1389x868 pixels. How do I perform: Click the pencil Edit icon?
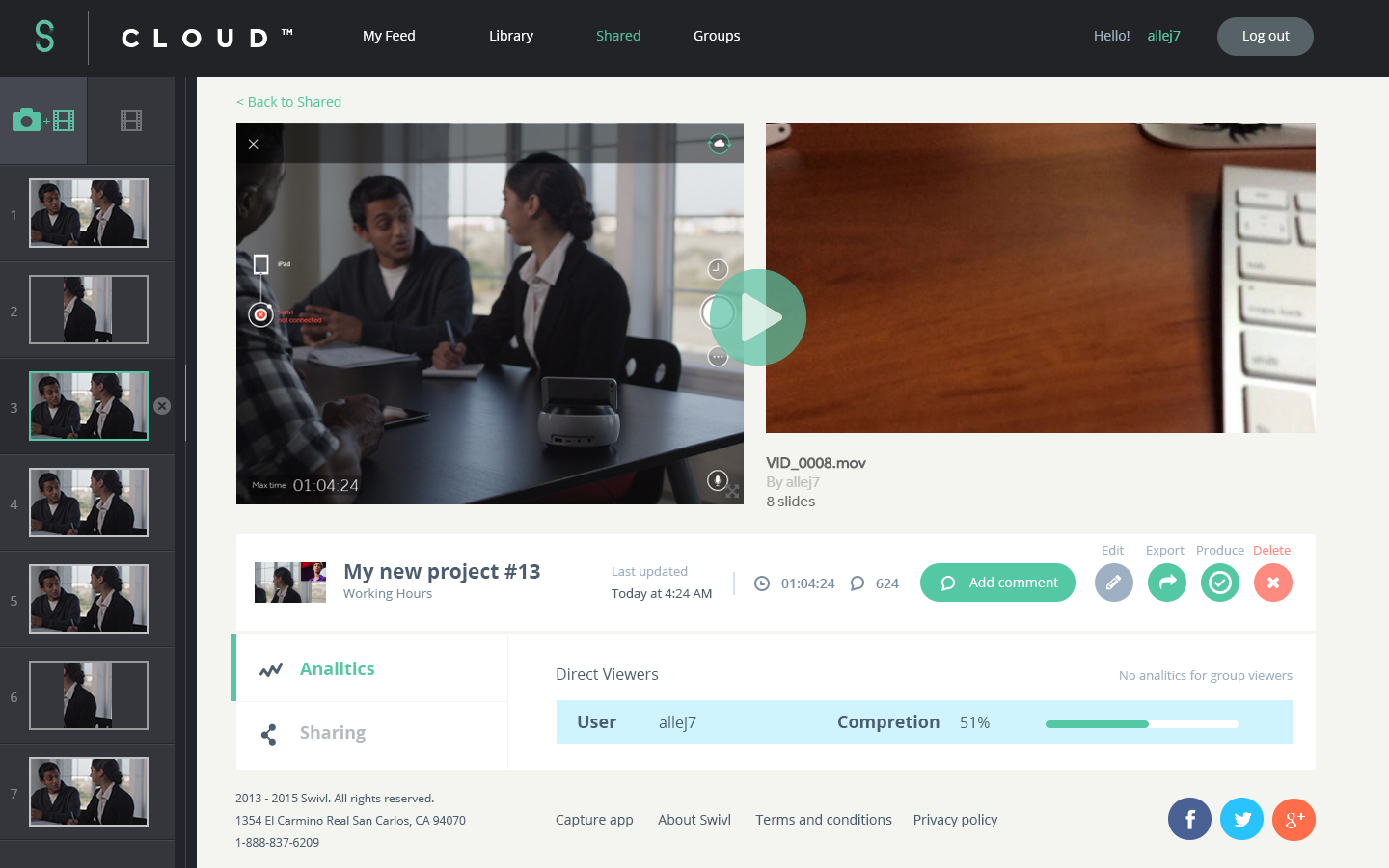tap(1113, 583)
